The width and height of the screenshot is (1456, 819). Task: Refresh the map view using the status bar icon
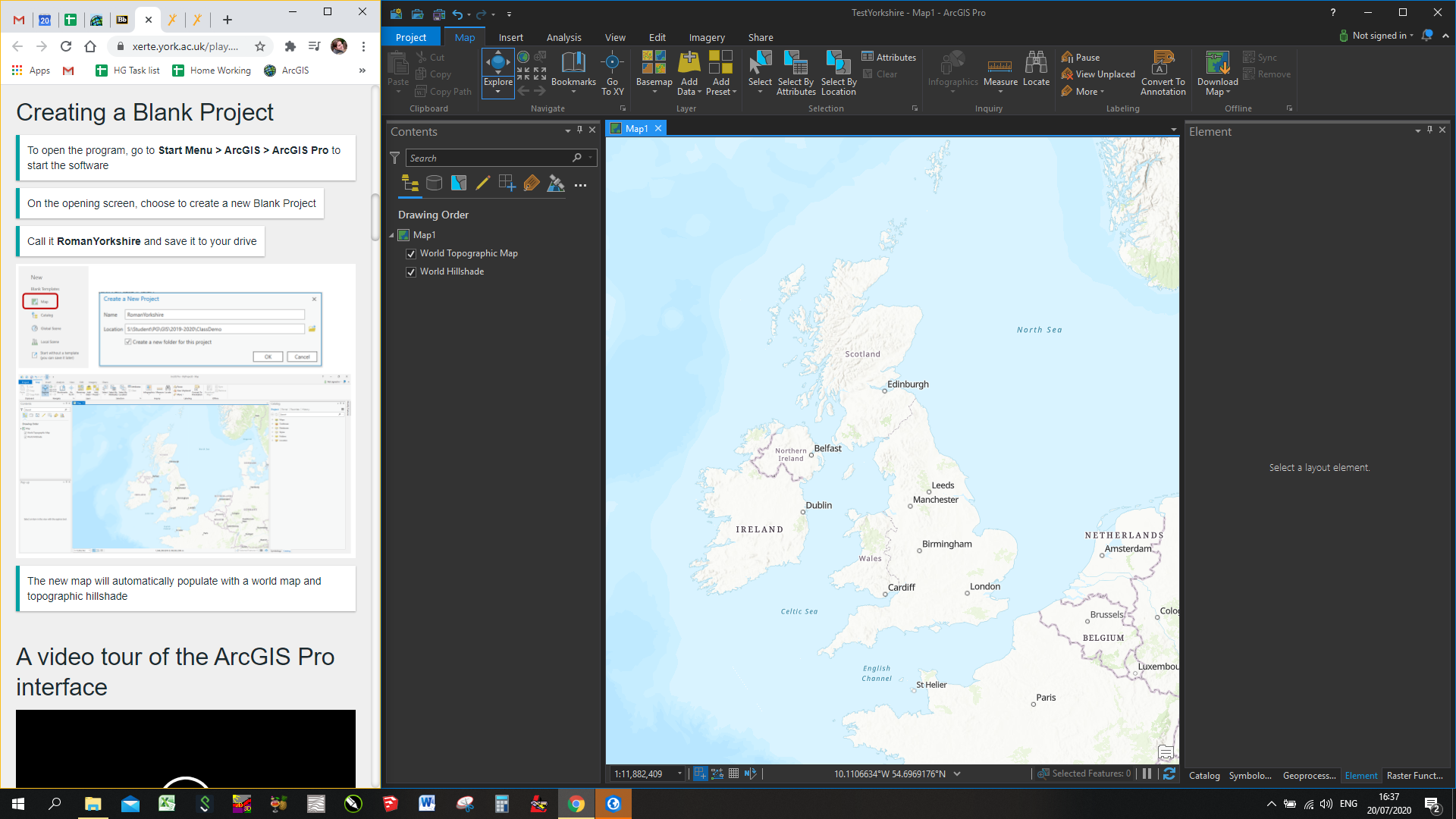(1169, 773)
